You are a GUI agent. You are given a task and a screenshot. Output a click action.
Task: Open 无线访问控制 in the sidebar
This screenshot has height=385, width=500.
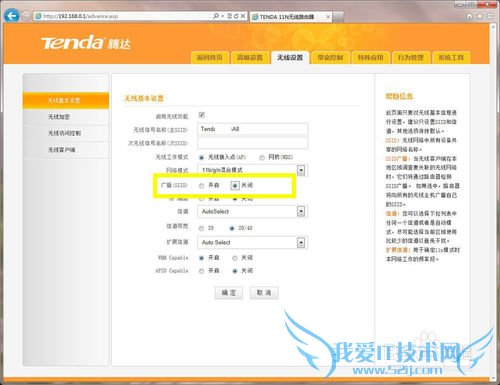click(66, 133)
